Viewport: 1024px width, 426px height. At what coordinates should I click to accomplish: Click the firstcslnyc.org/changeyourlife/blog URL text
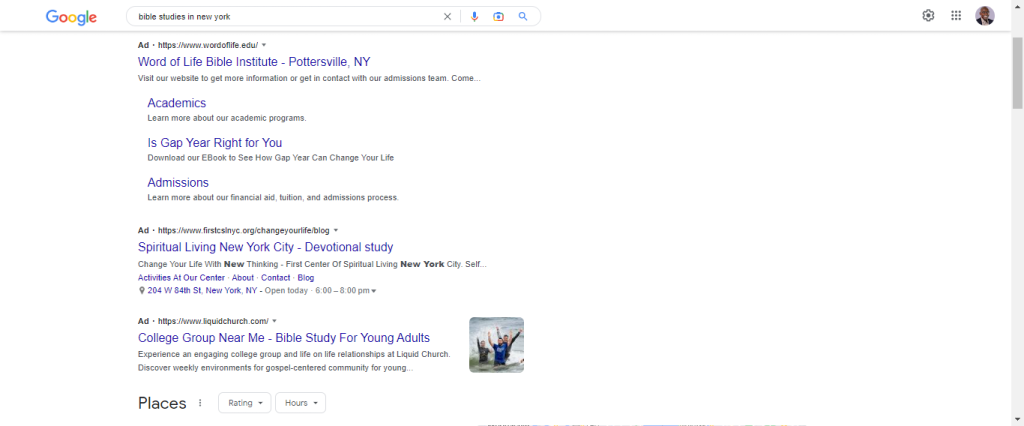point(244,230)
